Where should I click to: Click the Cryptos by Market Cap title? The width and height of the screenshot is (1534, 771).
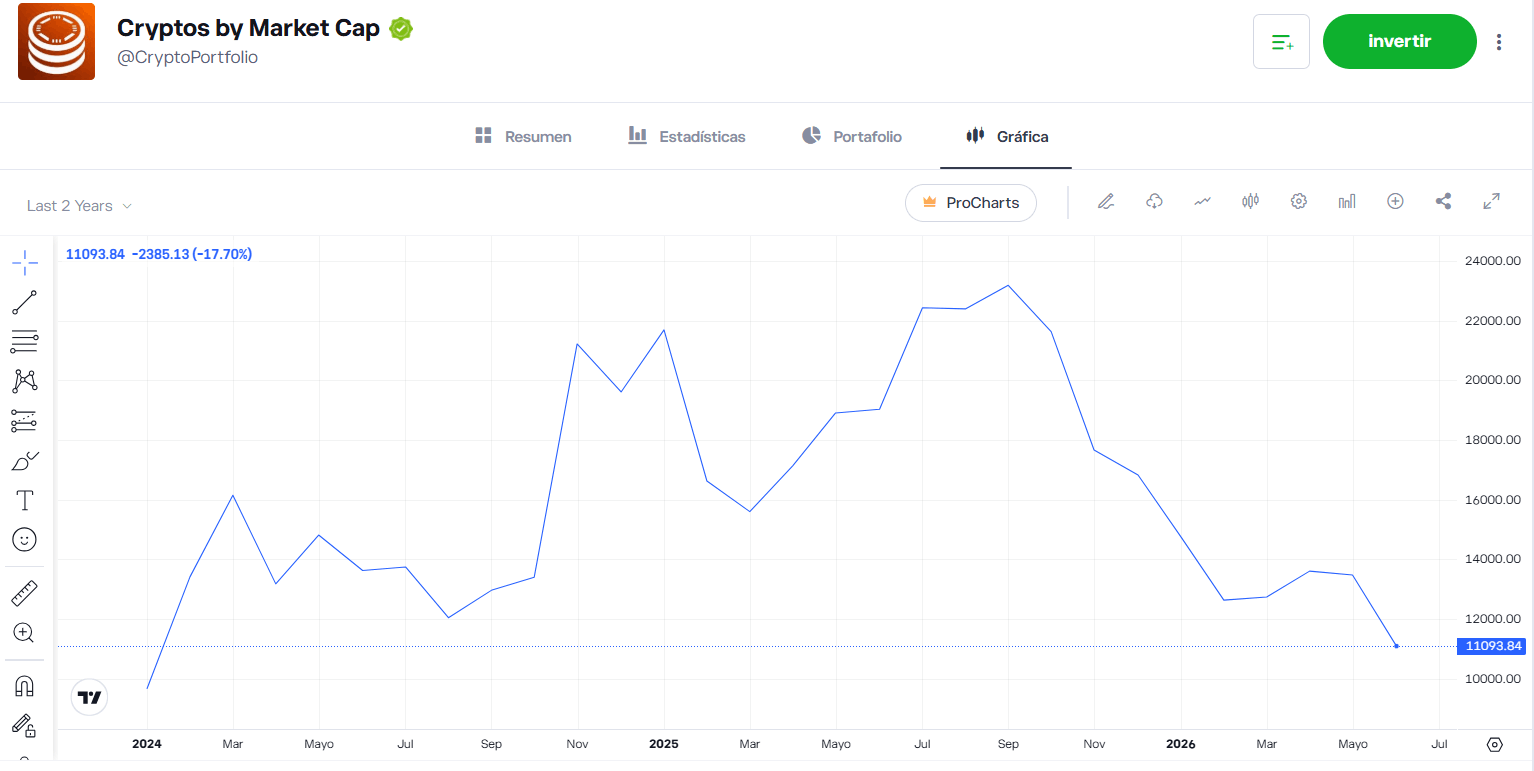click(248, 28)
